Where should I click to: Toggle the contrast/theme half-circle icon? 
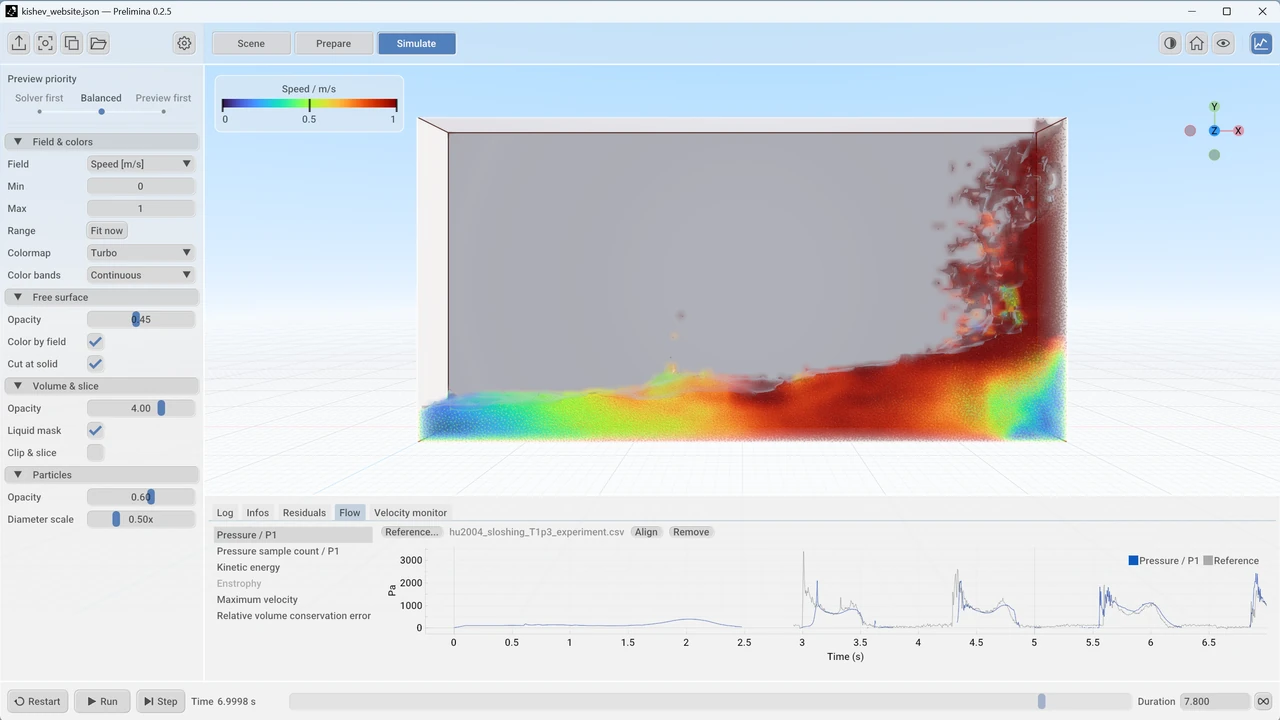(x=1170, y=43)
